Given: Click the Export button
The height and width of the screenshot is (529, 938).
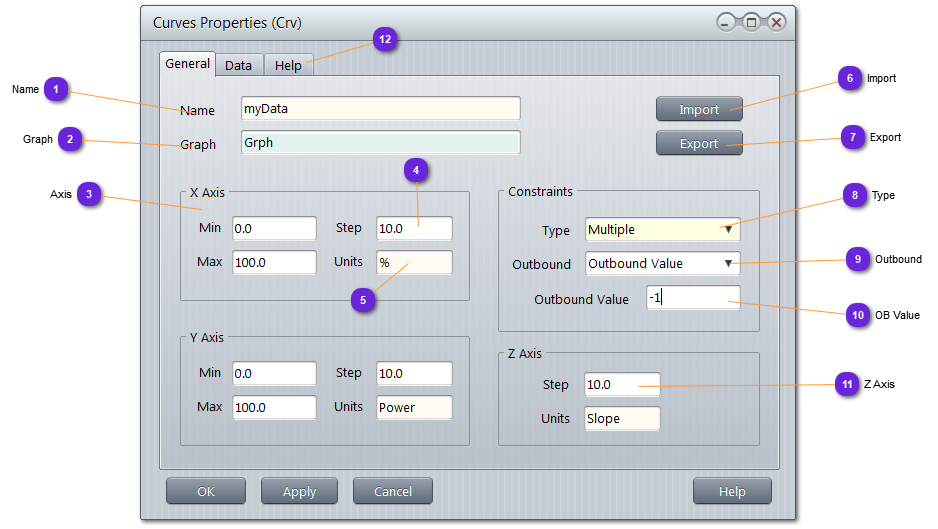Looking at the screenshot, I should pyautogui.click(x=699, y=143).
